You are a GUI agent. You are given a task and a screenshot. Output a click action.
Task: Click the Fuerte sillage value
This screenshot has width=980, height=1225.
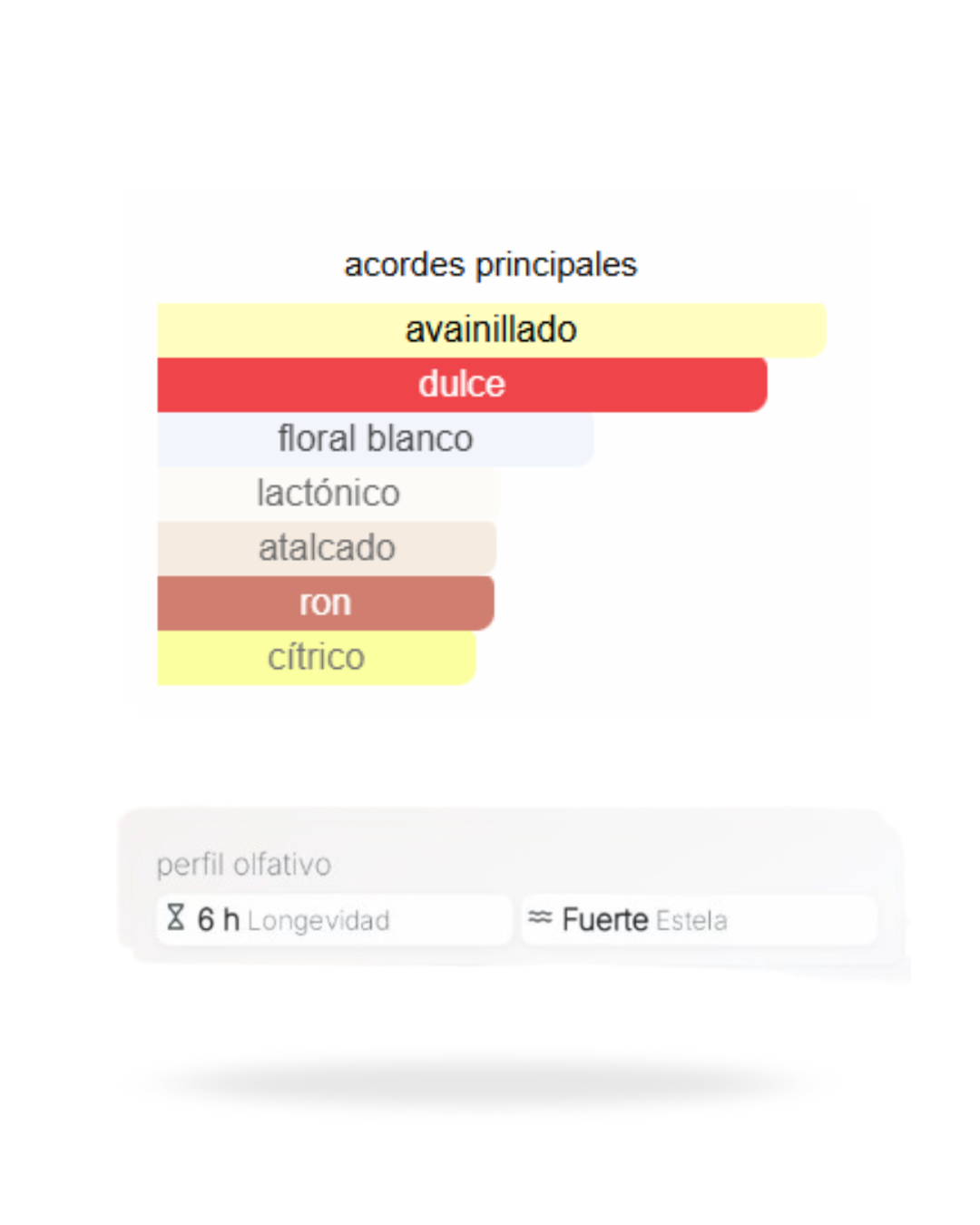[x=604, y=919]
